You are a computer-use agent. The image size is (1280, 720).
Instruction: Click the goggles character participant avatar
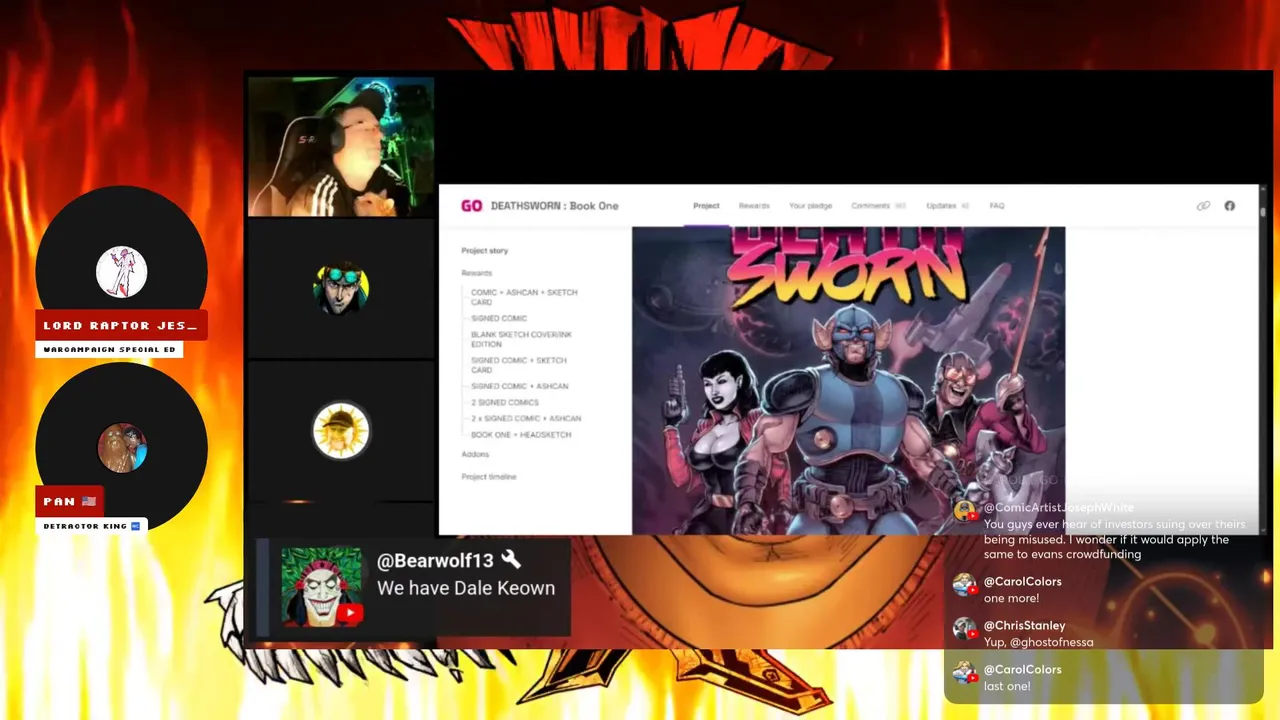point(341,288)
